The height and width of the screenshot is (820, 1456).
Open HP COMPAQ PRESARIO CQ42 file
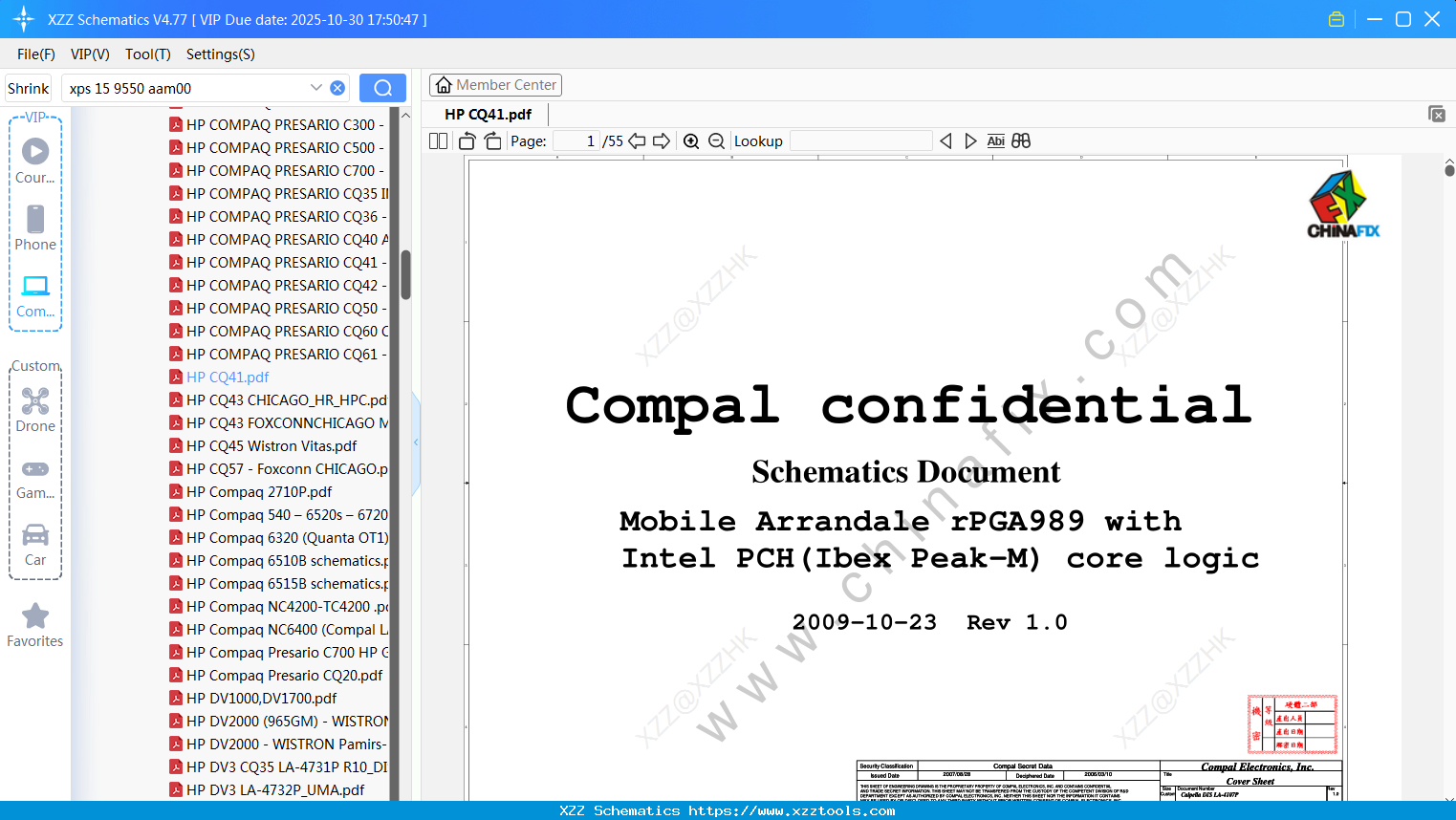click(278, 285)
